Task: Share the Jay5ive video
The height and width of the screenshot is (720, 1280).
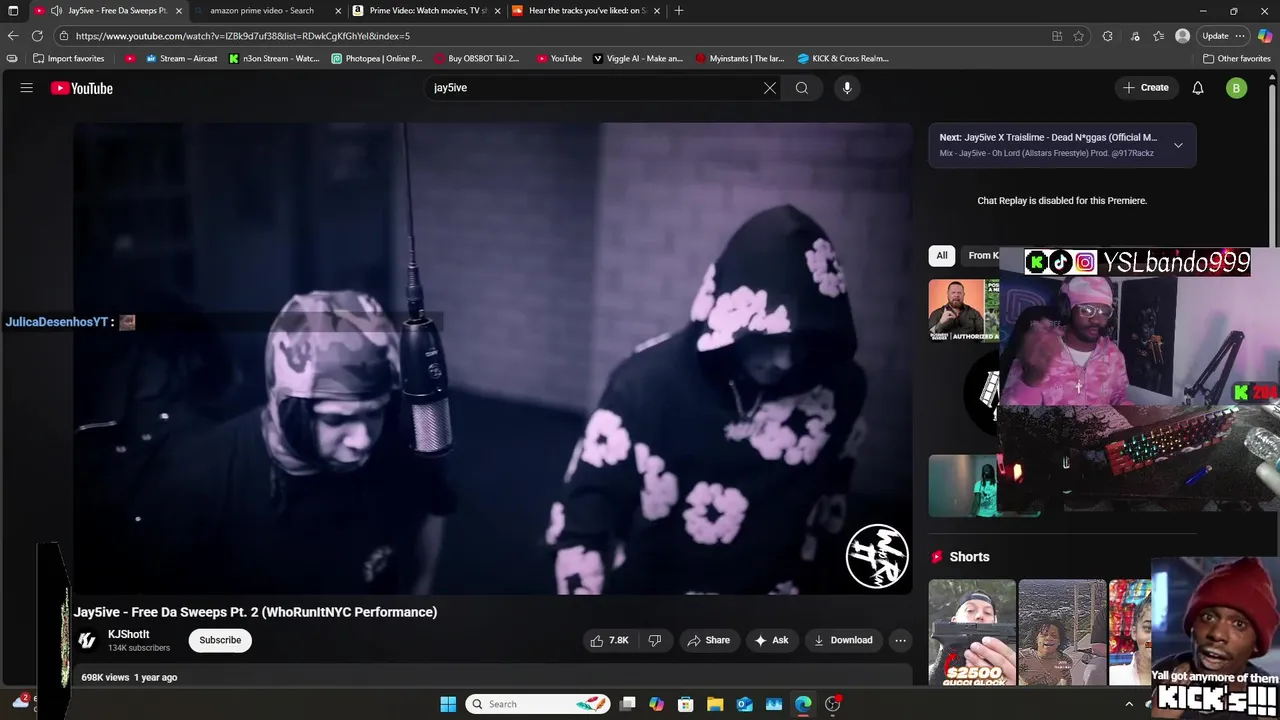Action: click(x=707, y=640)
